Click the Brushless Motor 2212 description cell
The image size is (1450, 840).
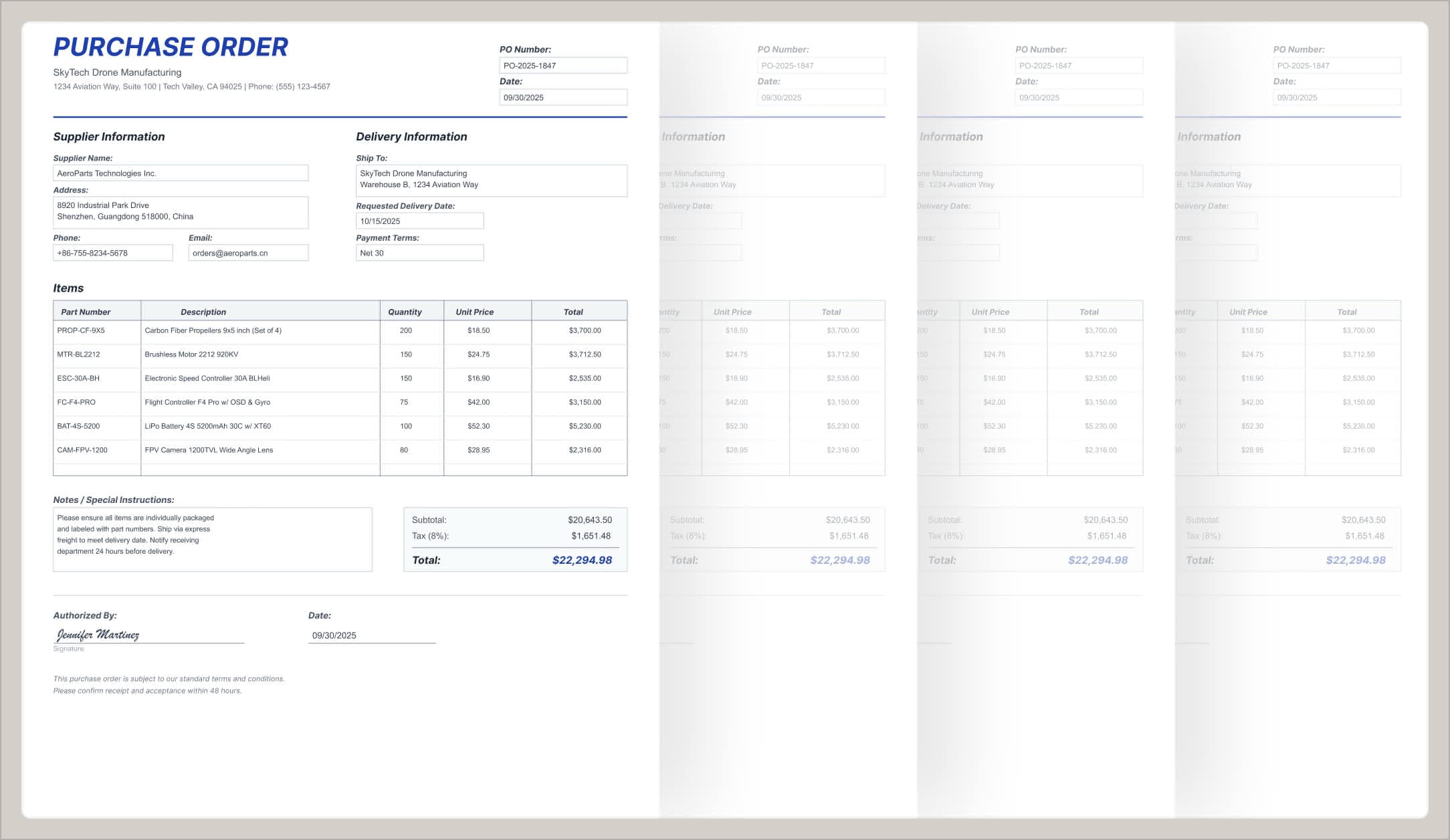point(260,355)
